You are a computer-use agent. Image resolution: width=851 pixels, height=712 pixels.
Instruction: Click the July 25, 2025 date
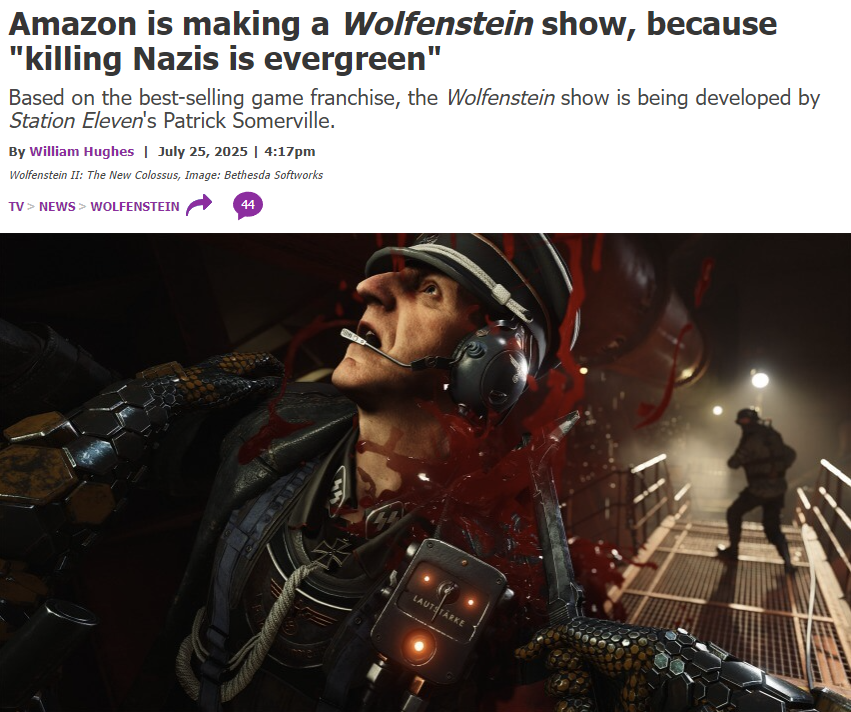(x=202, y=151)
